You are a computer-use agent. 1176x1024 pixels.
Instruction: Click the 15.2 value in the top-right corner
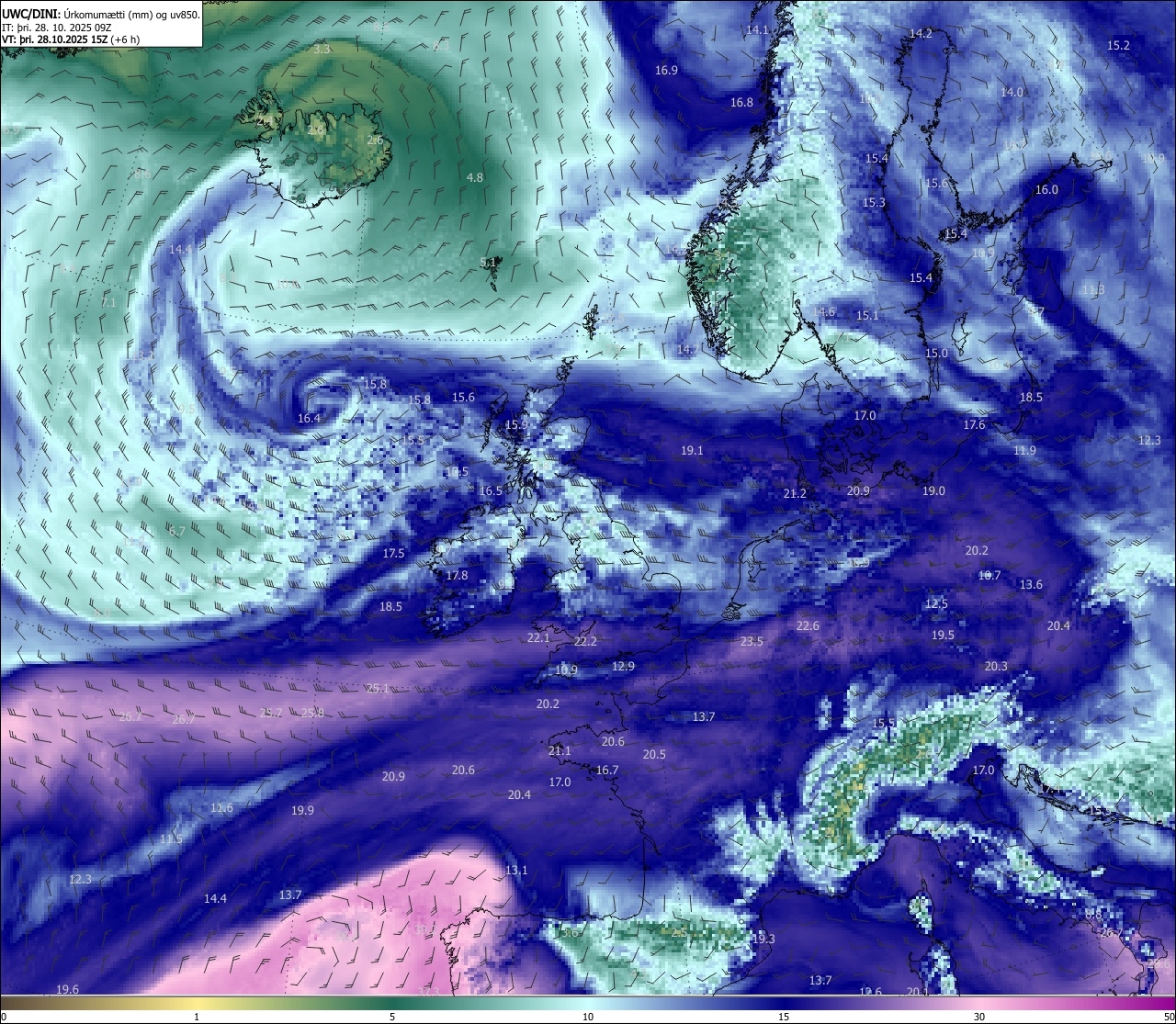[1118, 46]
